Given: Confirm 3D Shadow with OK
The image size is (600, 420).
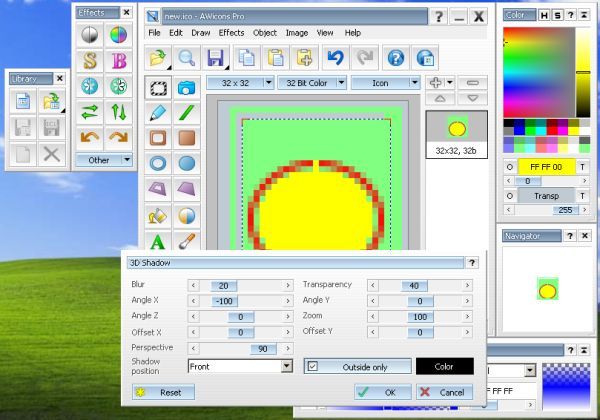Looking at the screenshot, I should 383,392.
